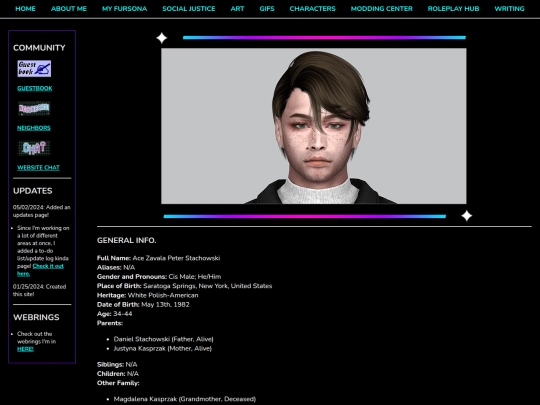Go to the Writing page
The height and width of the screenshot is (405, 540).
[x=509, y=9]
